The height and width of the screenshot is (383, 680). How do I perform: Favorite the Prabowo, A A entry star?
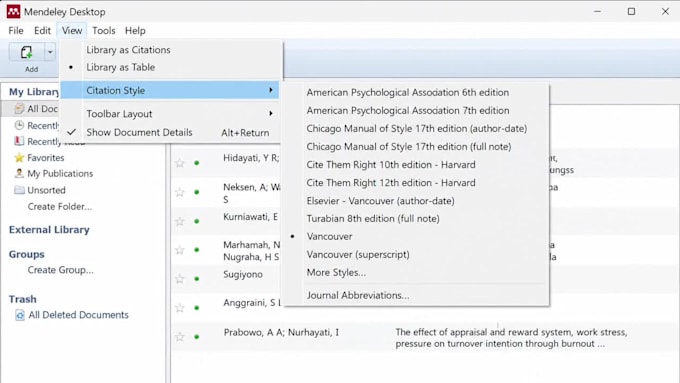[x=180, y=337]
